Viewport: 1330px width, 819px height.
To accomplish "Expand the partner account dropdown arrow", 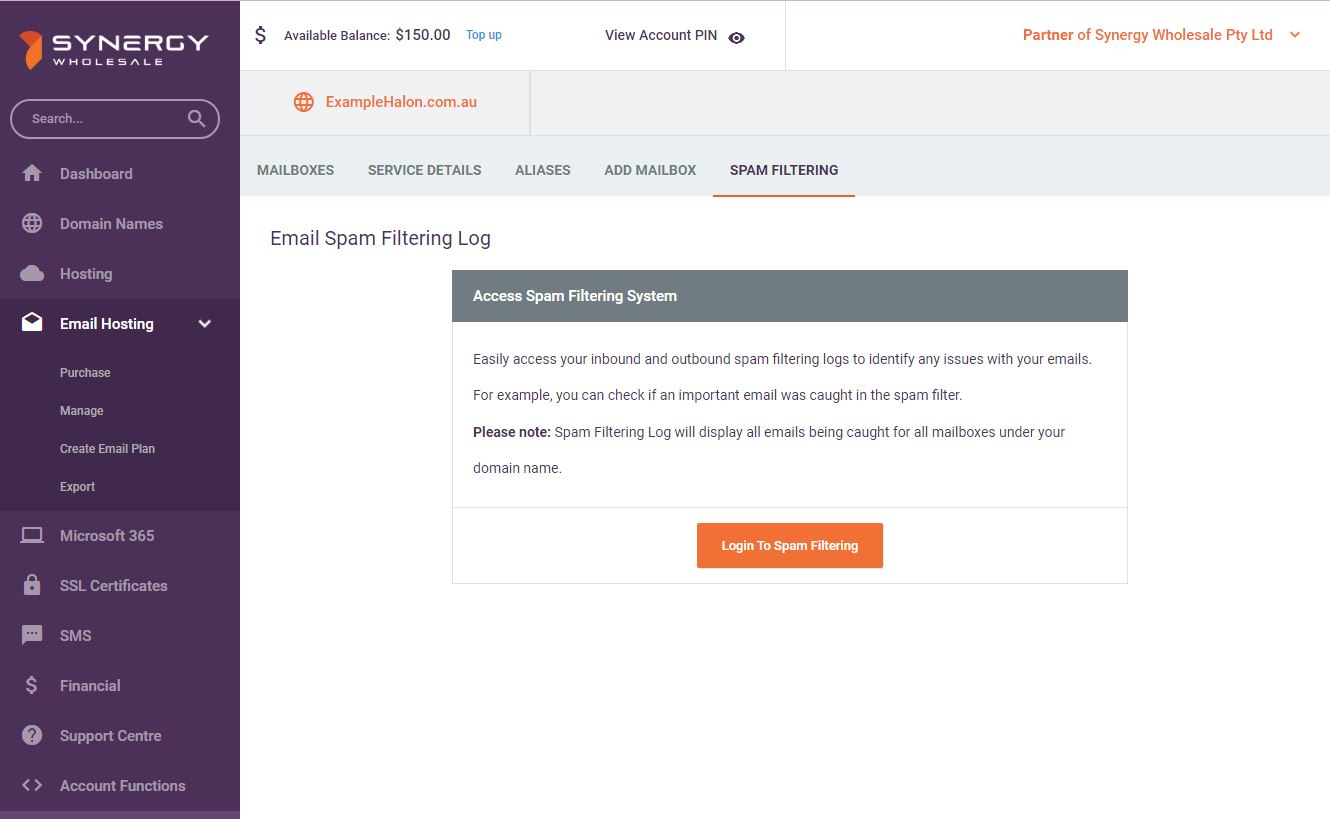I will [1295, 35].
